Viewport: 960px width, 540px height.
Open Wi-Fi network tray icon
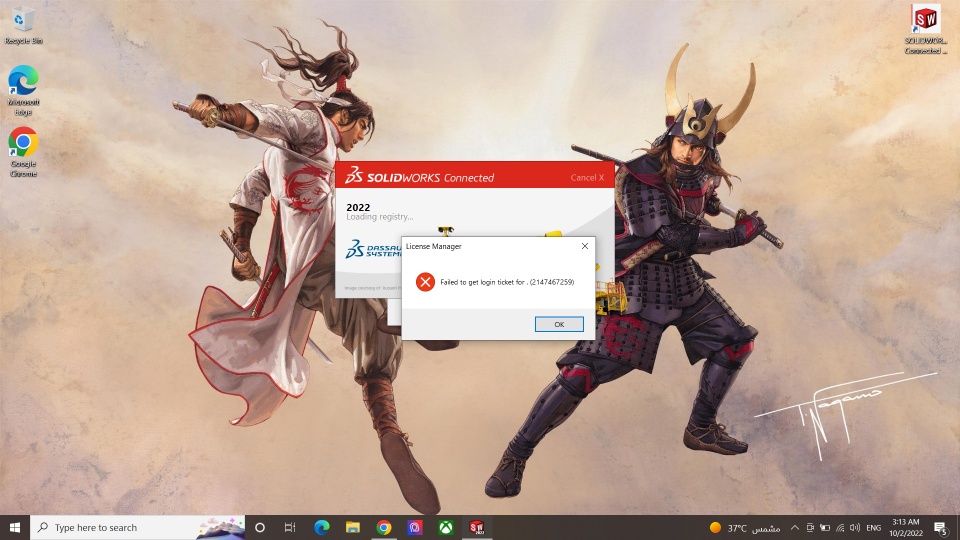840,528
